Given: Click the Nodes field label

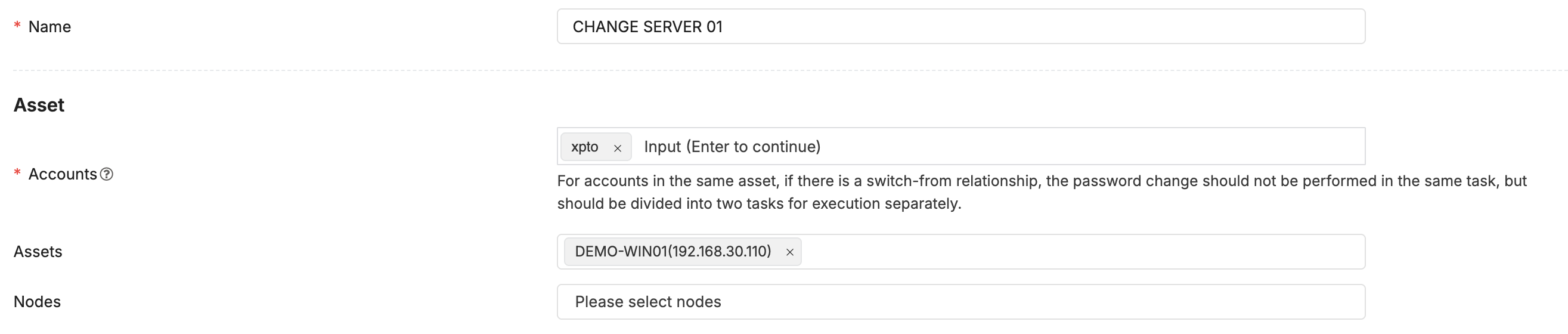Looking at the screenshot, I should click(37, 302).
